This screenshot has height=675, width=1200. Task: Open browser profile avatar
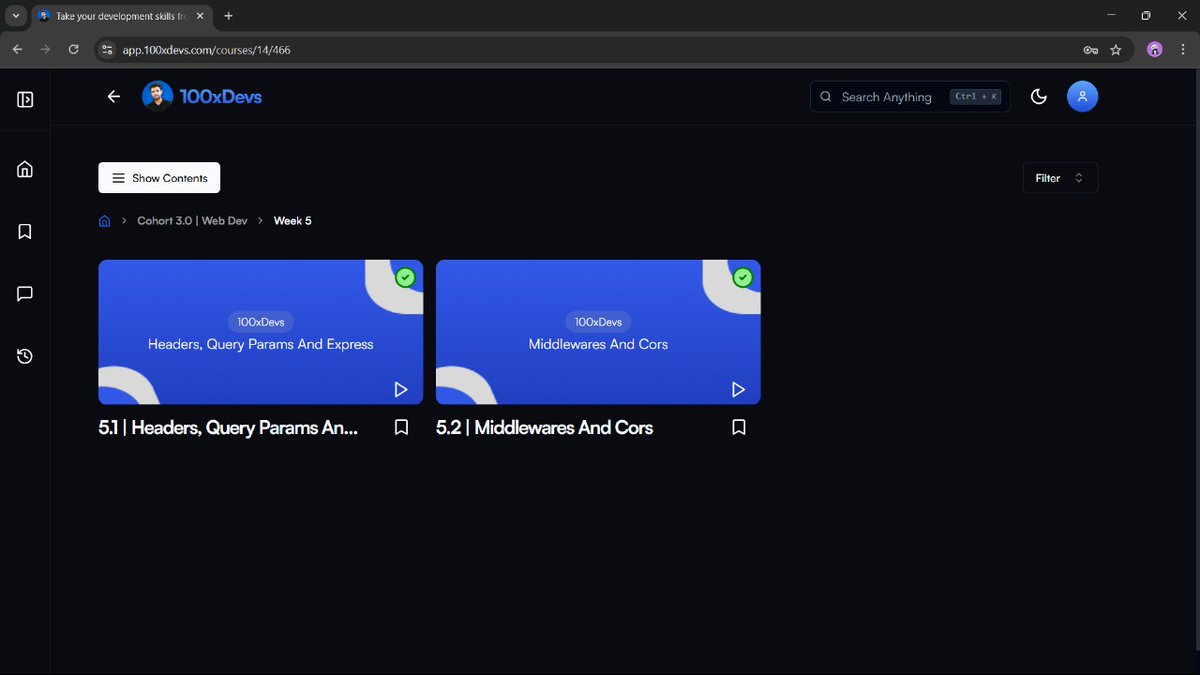coord(1155,49)
